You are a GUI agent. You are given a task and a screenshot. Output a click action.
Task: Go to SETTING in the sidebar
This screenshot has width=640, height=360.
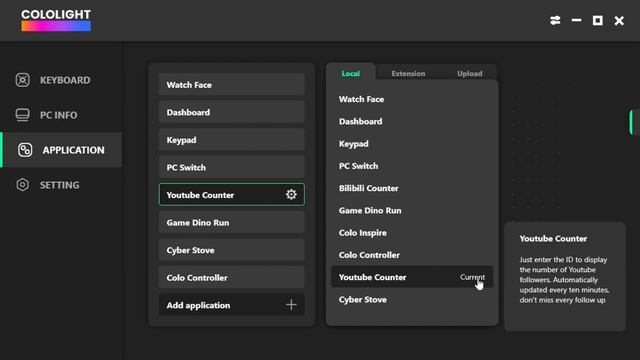coord(61,185)
